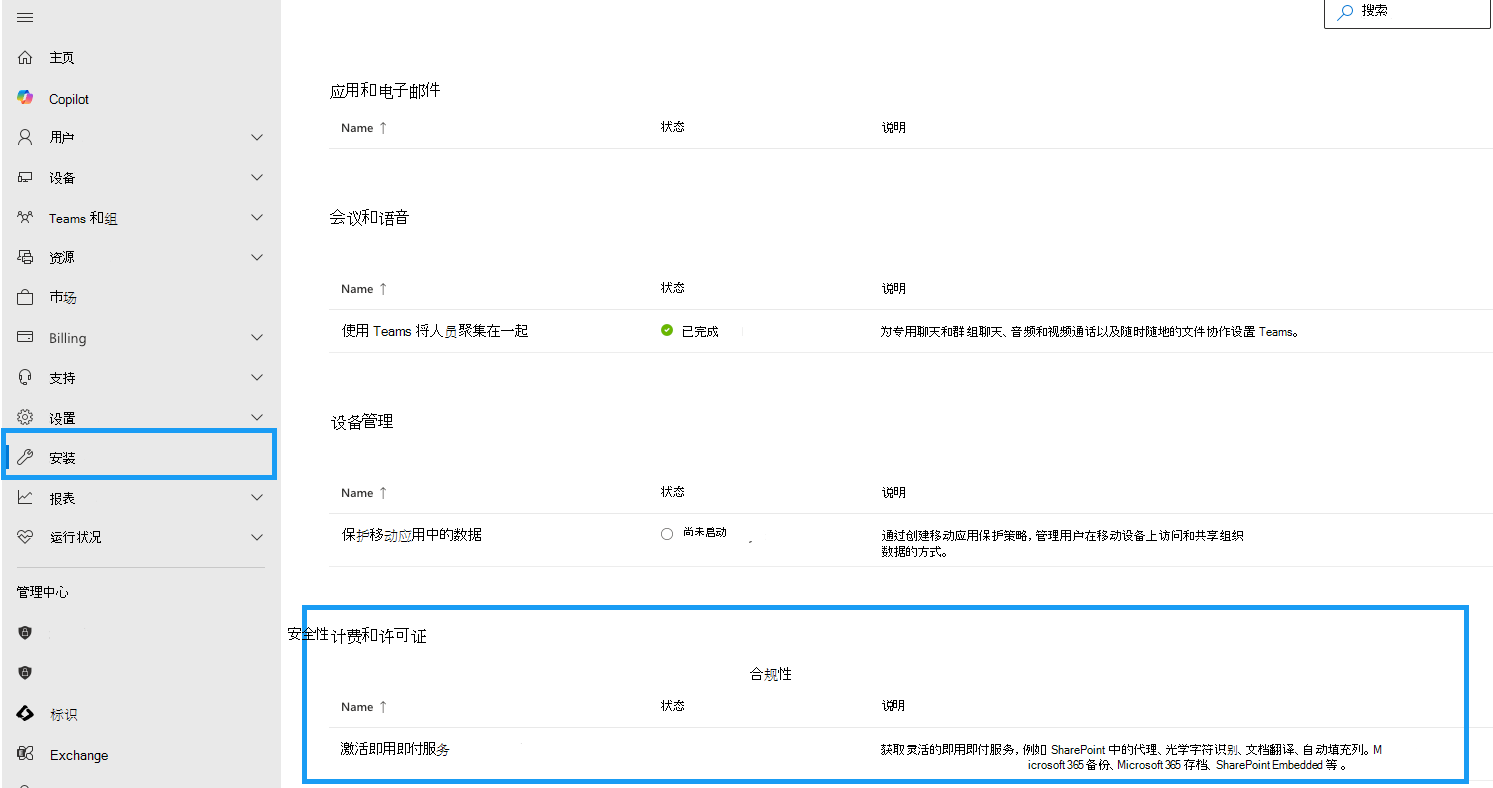Click the 主页 home icon
The width and height of the screenshot is (1493, 788).
pos(25,57)
